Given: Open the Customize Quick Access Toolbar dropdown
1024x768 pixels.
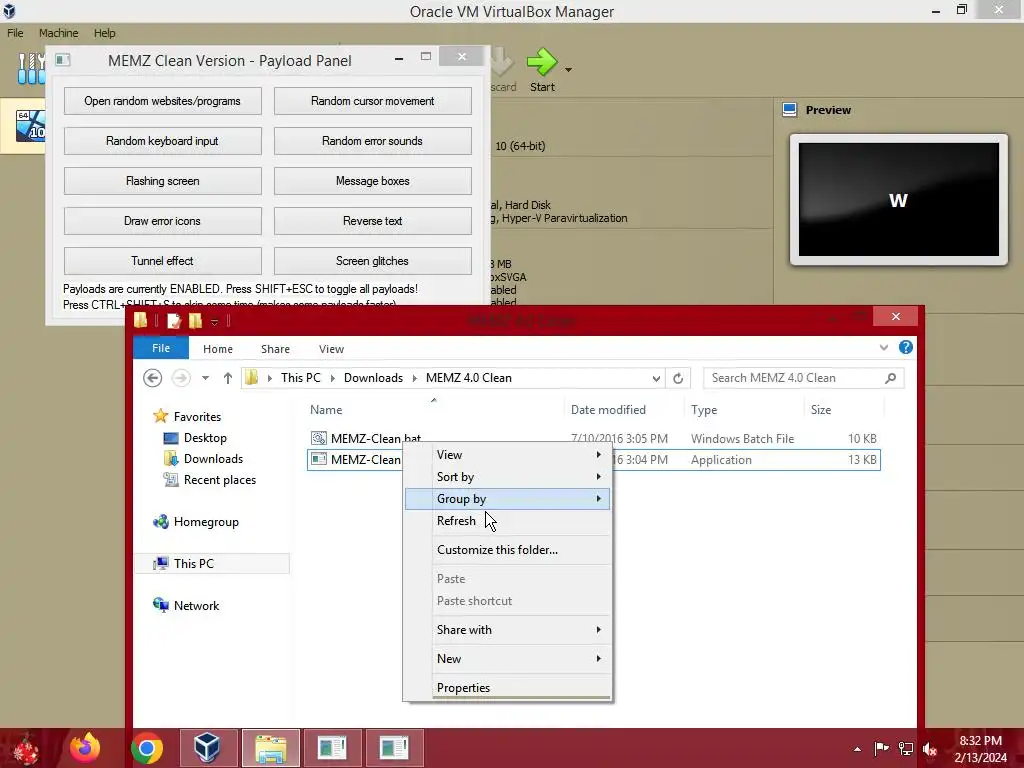Looking at the screenshot, I should tap(214, 321).
